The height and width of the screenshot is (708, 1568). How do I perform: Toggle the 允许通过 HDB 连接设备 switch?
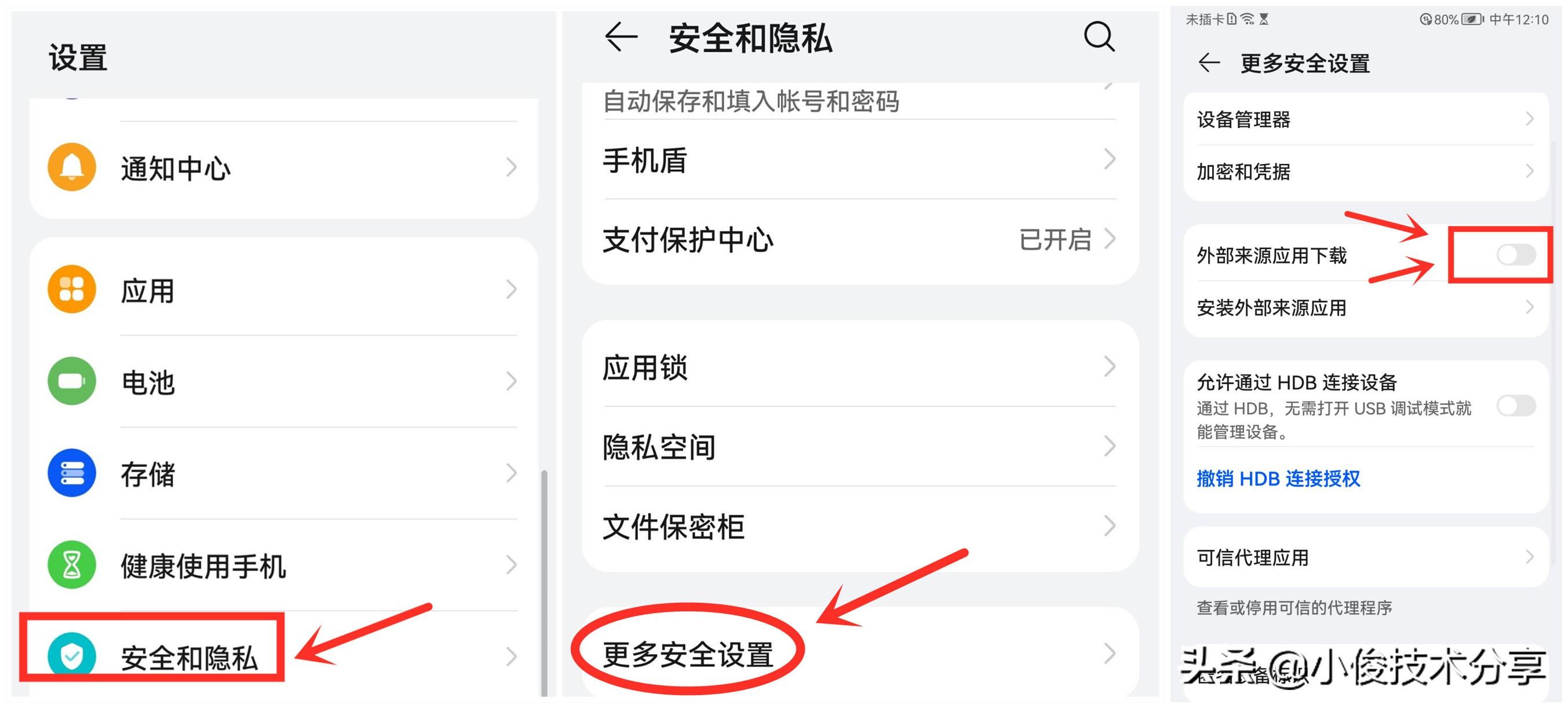(x=1516, y=406)
